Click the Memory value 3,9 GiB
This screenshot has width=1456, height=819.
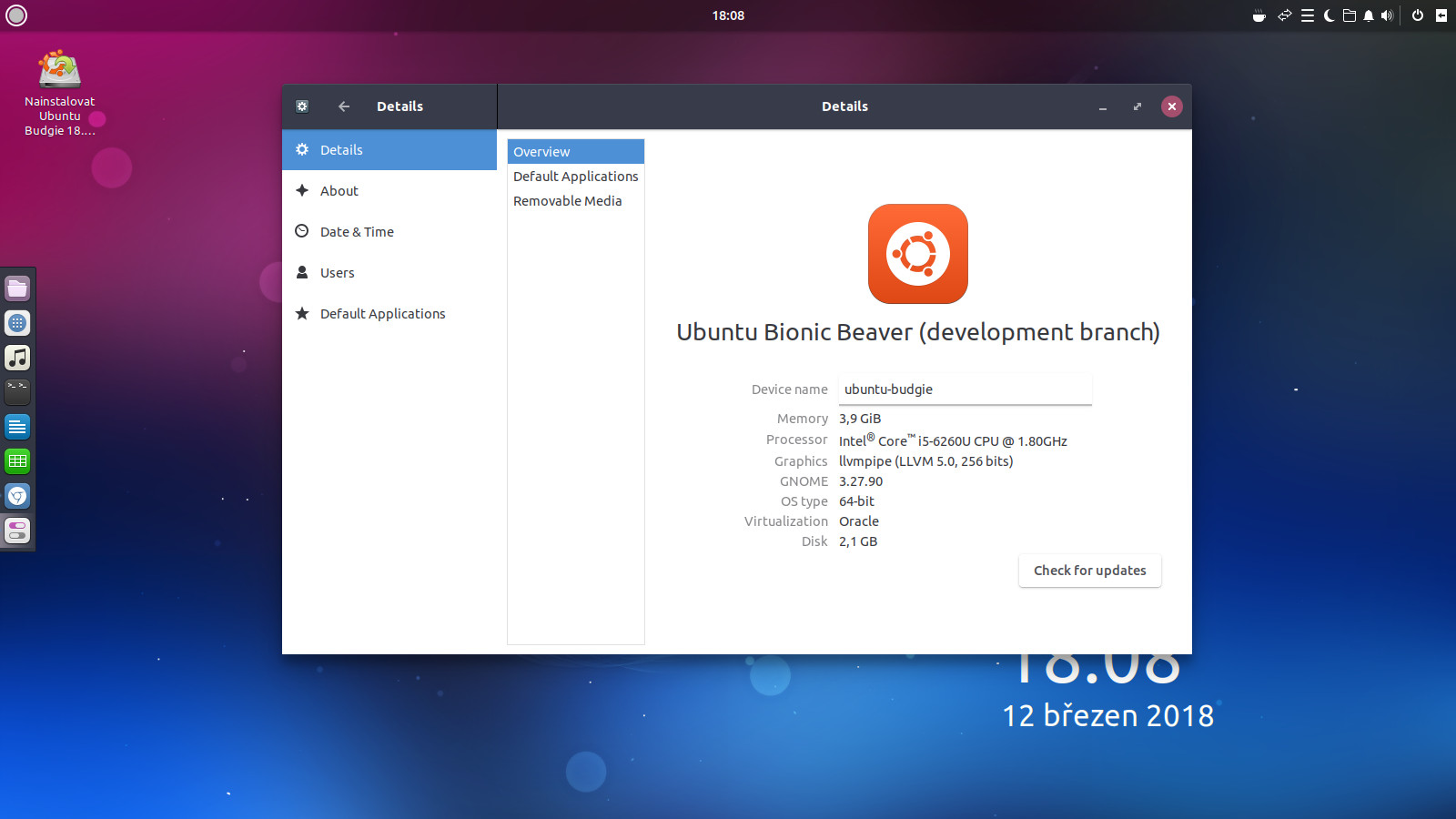click(860, 419)
